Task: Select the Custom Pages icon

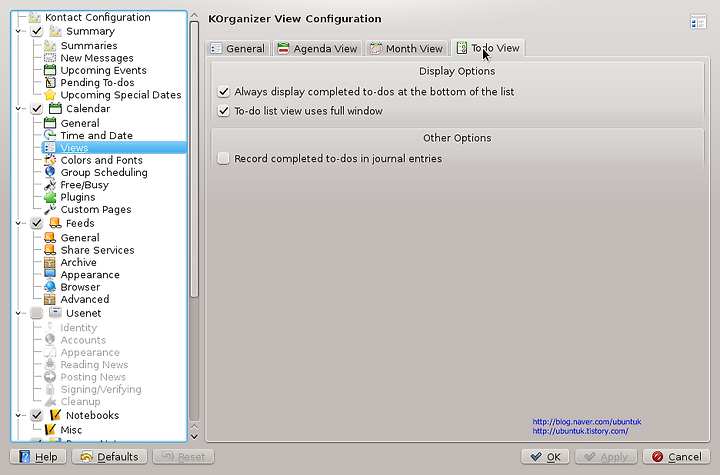Action: (x=50, y=209)
